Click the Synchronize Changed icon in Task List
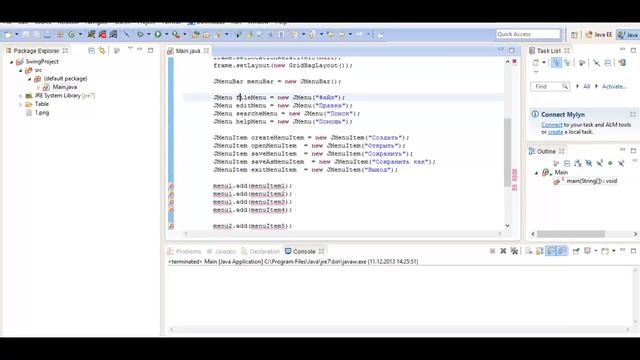The image size is (640, 360). point(622,63)
